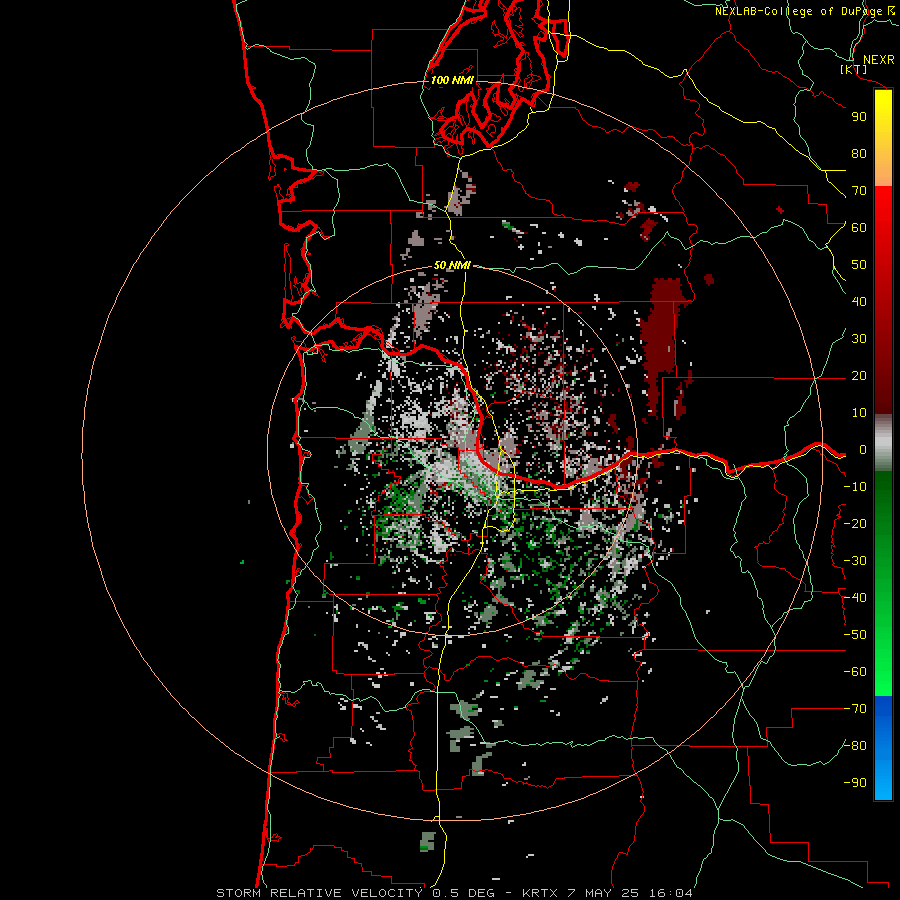Click the 100 NMI range ring label

[x=452, y=80]
